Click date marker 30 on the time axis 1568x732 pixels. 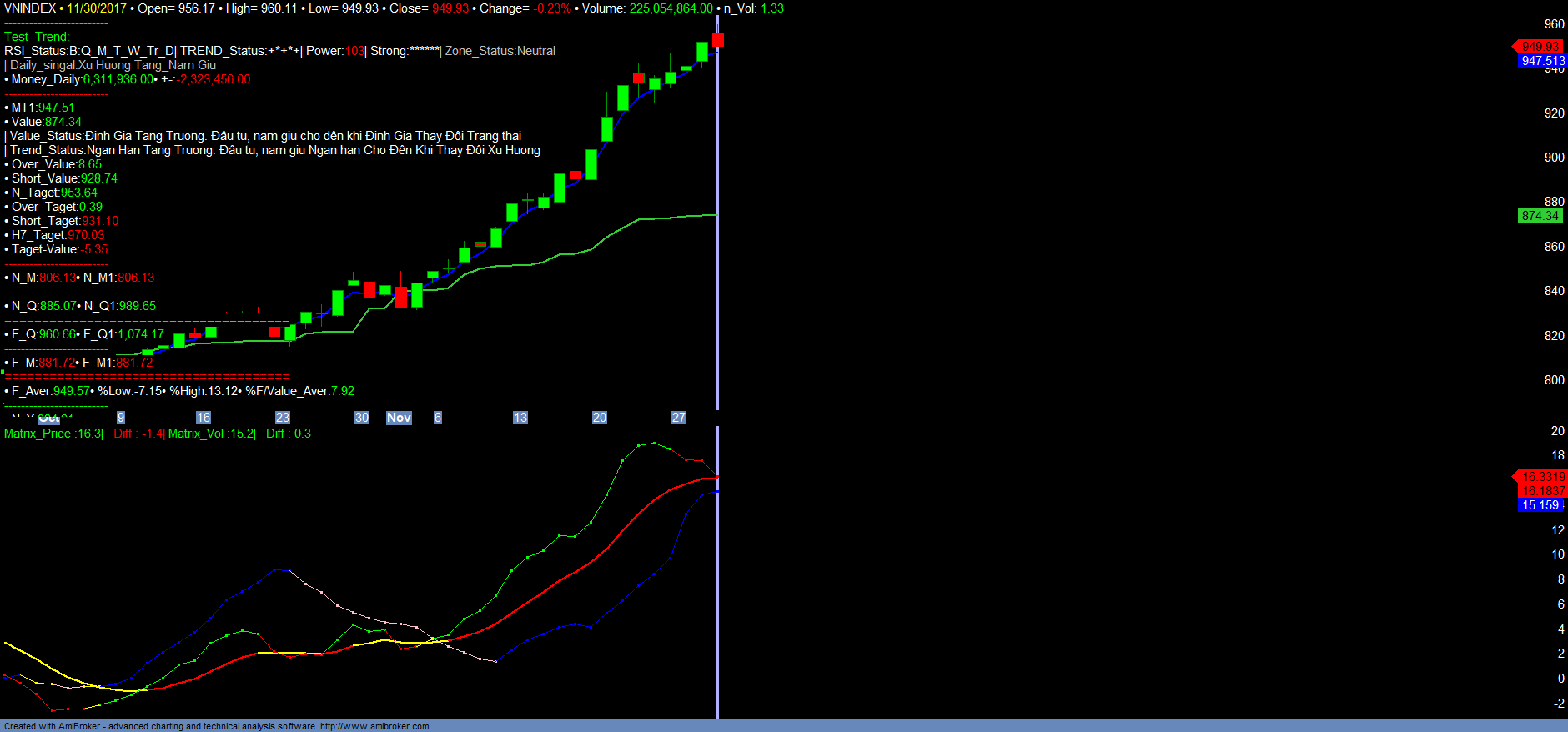click(x=361, y=418)
